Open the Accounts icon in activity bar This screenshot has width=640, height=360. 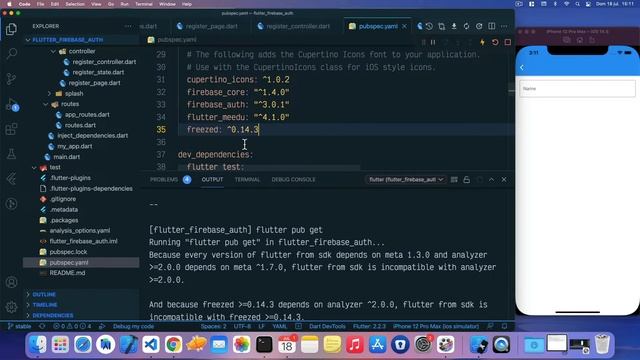click(11, 282)
